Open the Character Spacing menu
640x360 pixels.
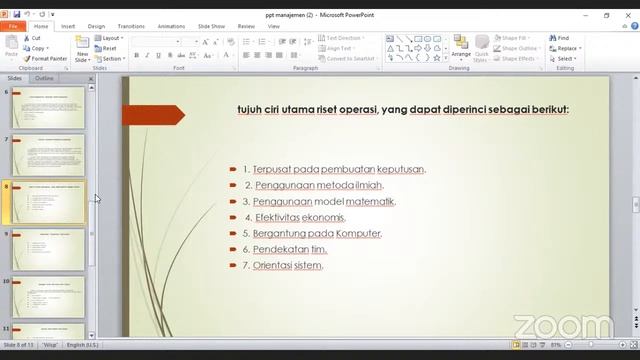click(193, 55)
